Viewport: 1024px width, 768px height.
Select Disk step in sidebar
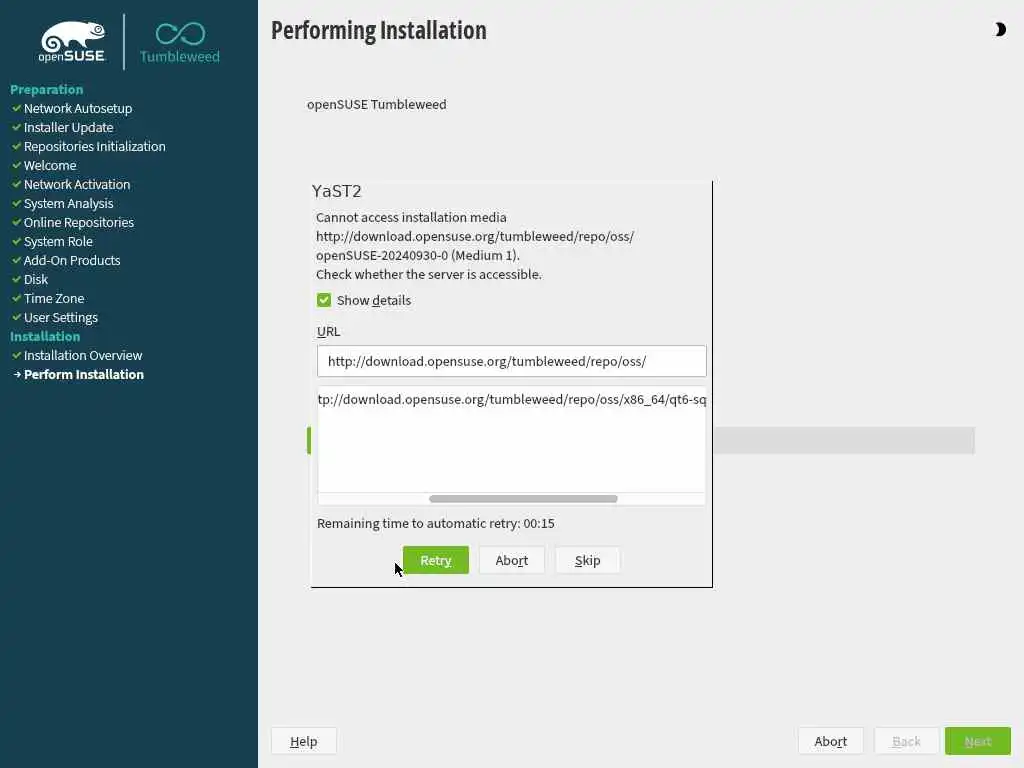(x=36, y=279)
